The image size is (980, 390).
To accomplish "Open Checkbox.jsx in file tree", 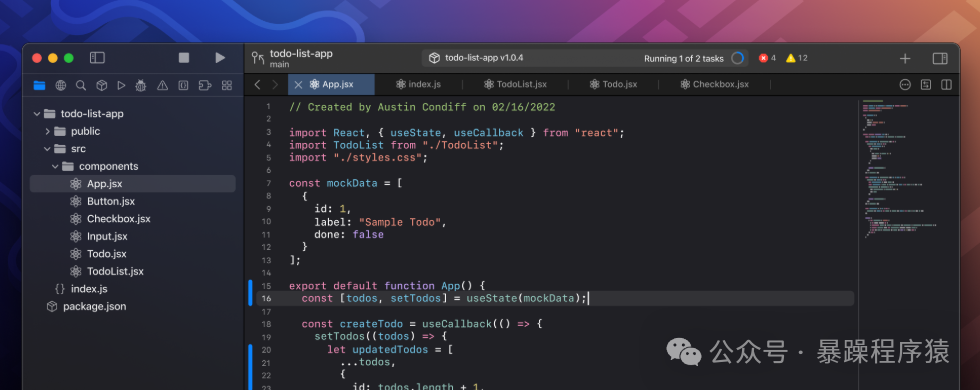I will click(118, 219).
